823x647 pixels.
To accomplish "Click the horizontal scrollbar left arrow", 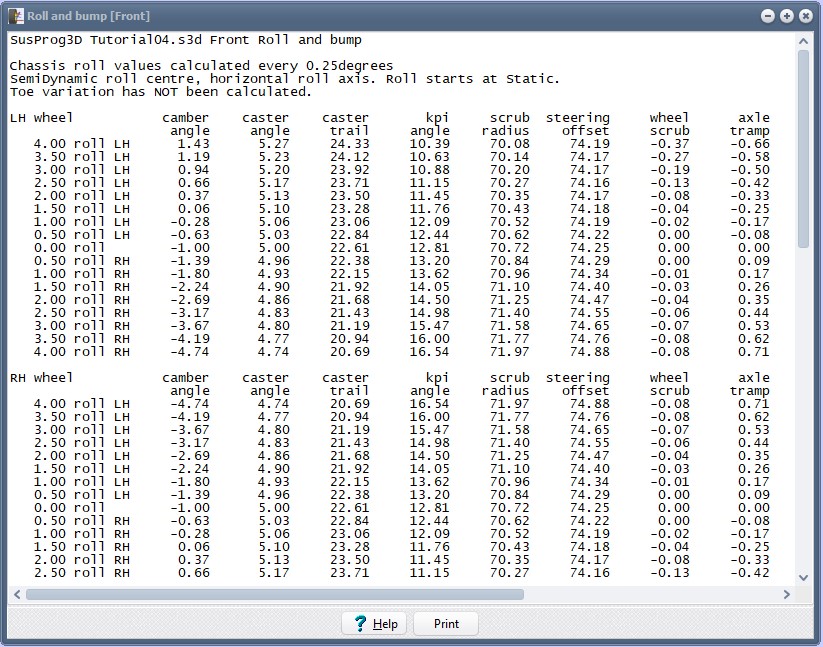I will coord(16,594).
